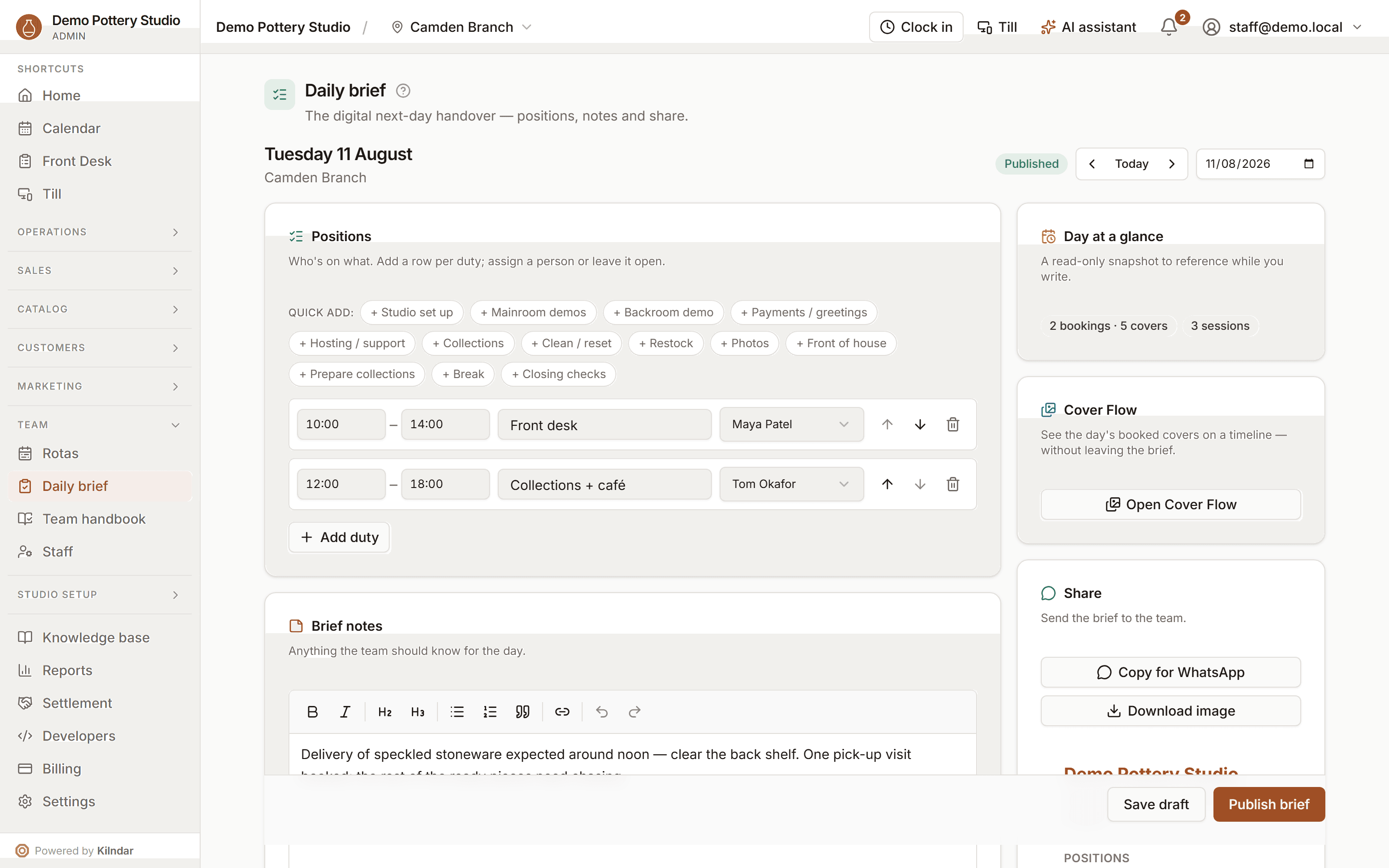Save the brief as draft
1389x868 pixels.
[x=1156, y=804]
